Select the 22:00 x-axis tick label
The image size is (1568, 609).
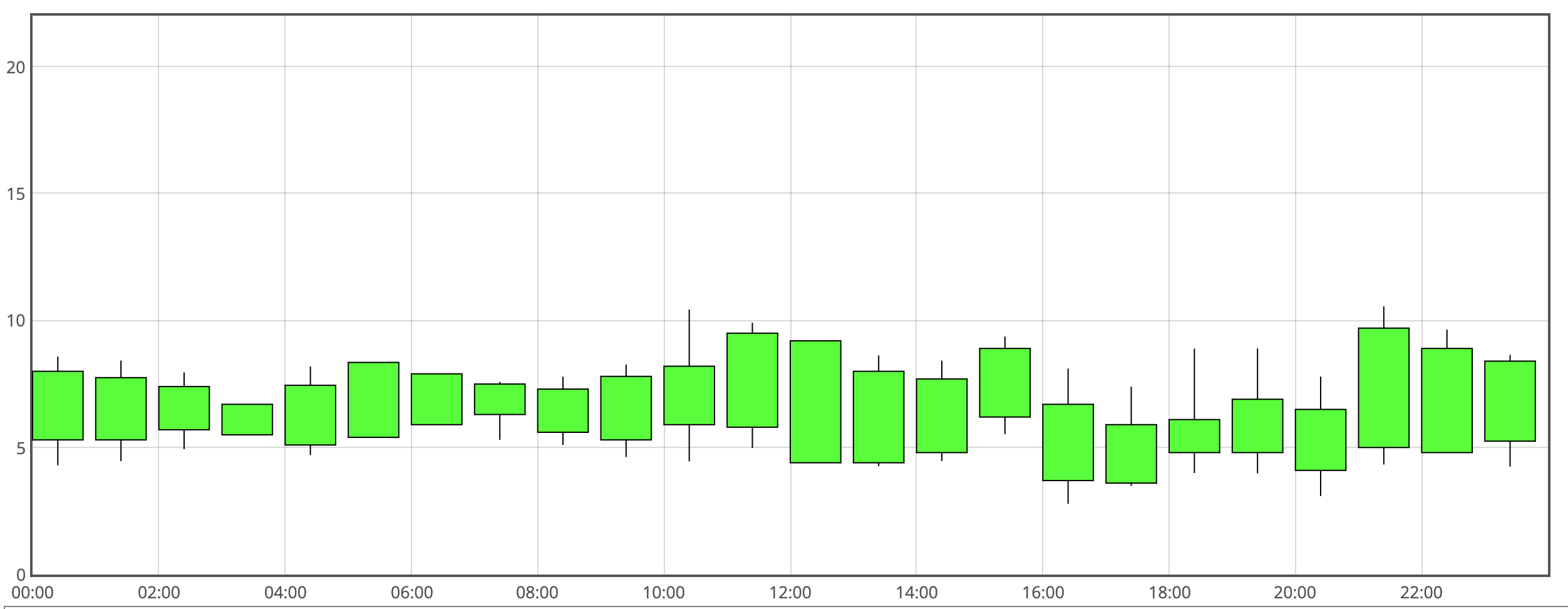click(x=1421, y=593)
